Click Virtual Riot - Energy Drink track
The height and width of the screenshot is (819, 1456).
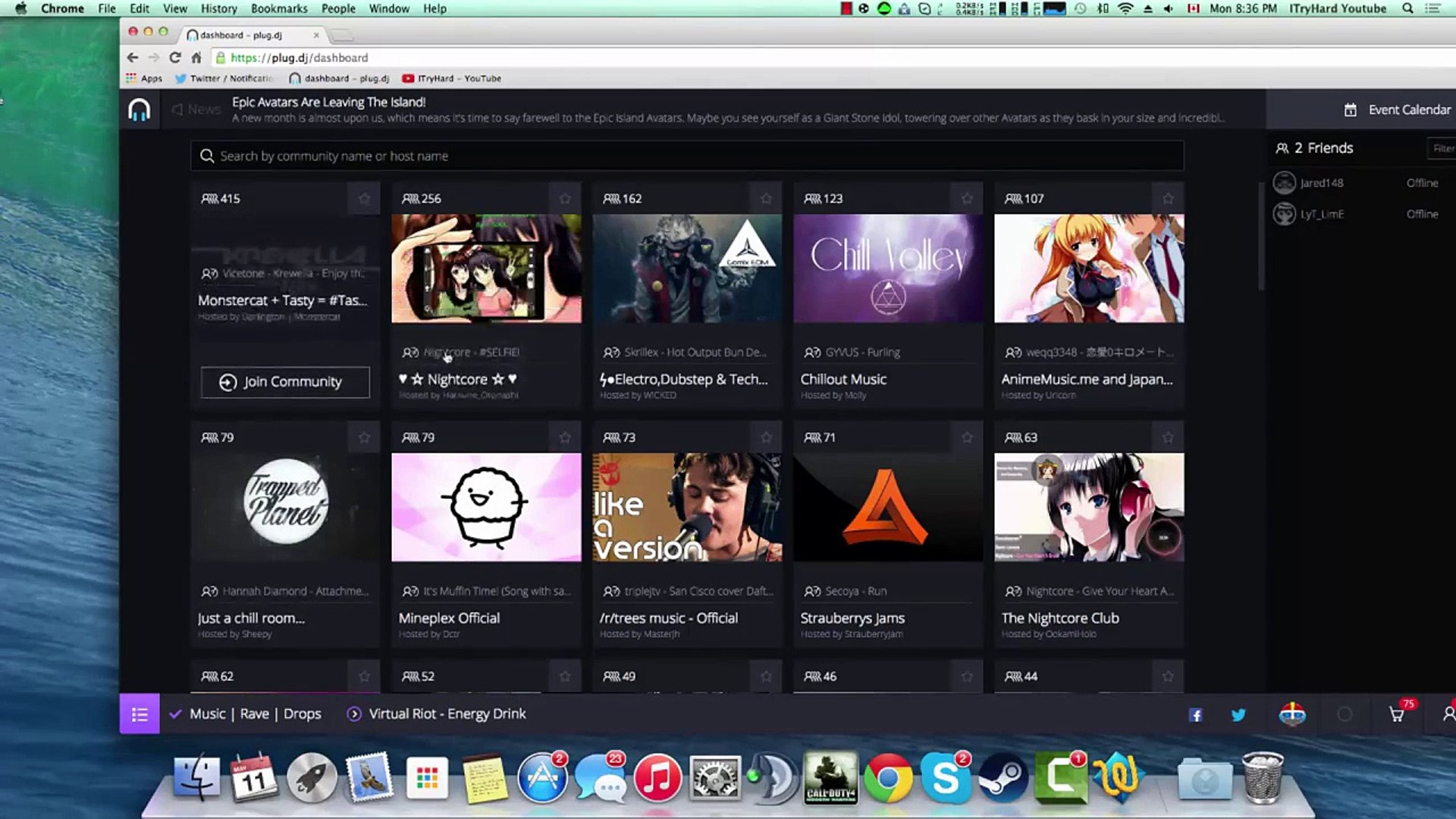447,714
